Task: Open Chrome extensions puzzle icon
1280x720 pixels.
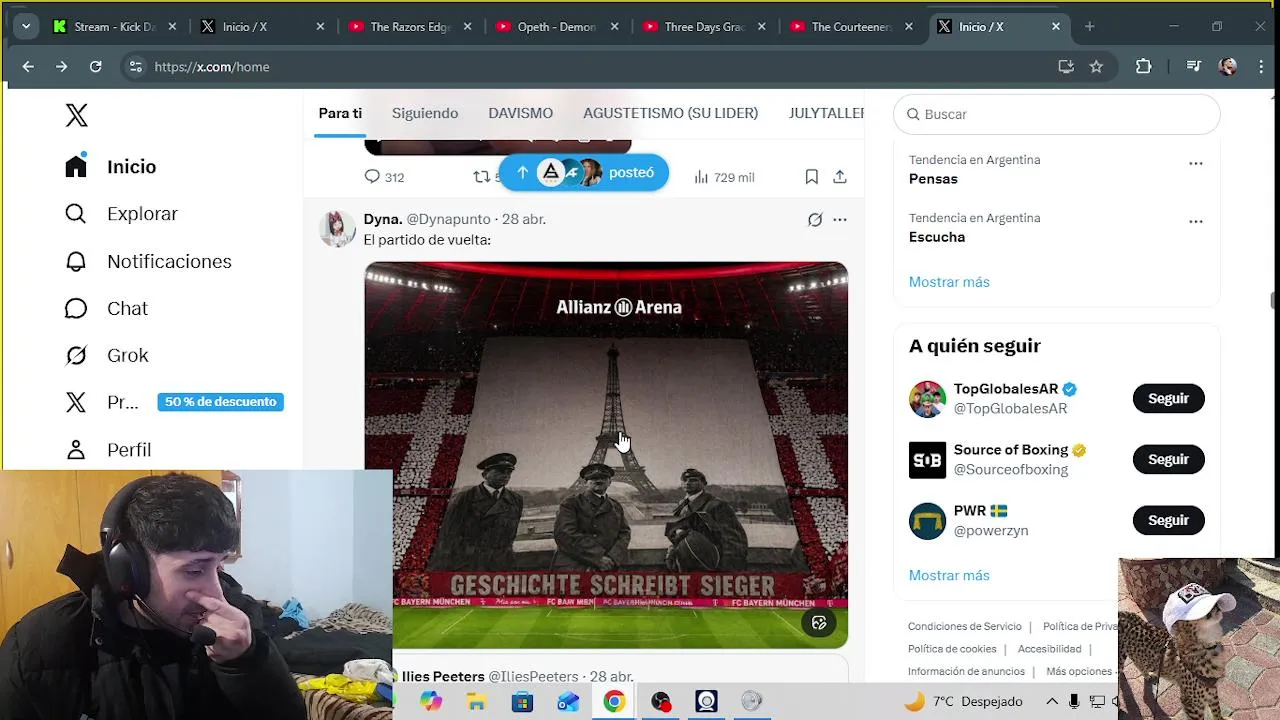Action: 1144,67
